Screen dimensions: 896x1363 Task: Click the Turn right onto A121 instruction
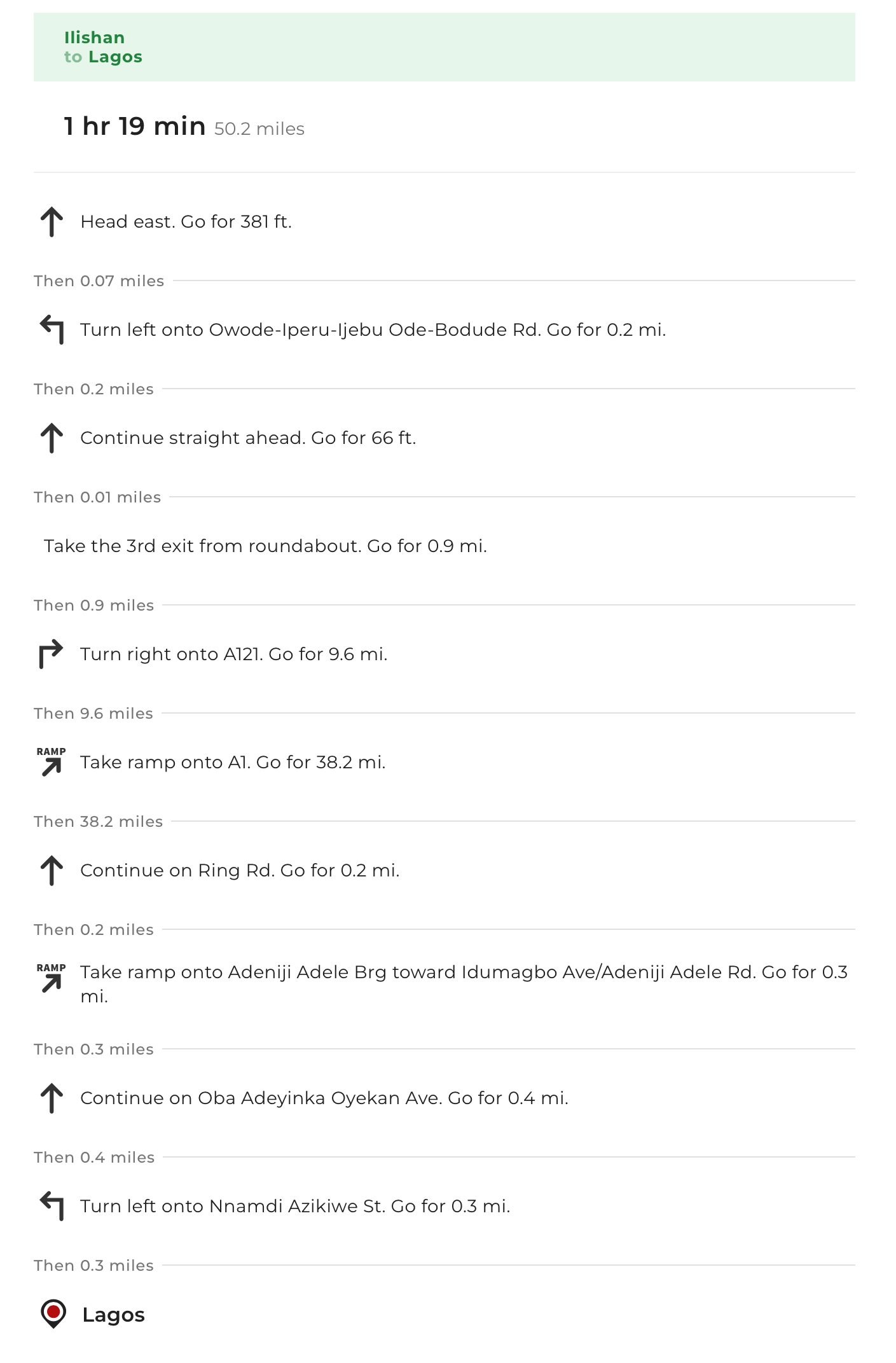click(x=233, y=654)
